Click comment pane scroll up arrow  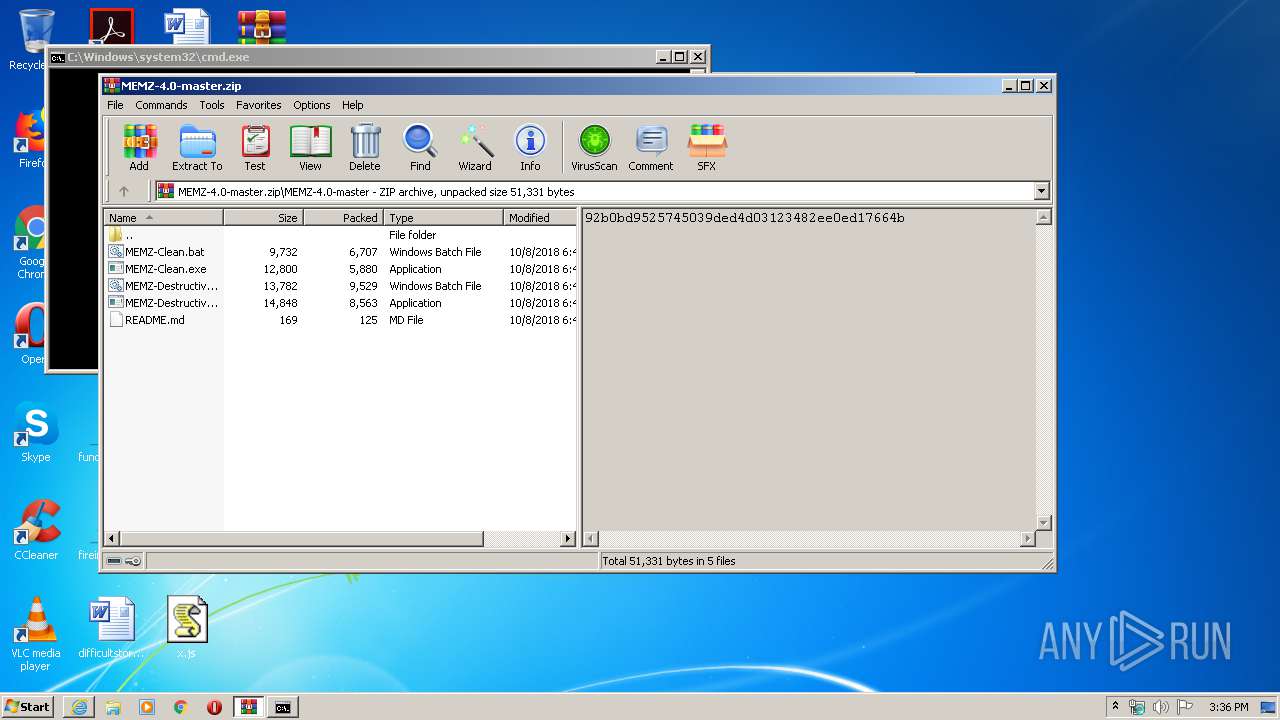(1043, 217)
